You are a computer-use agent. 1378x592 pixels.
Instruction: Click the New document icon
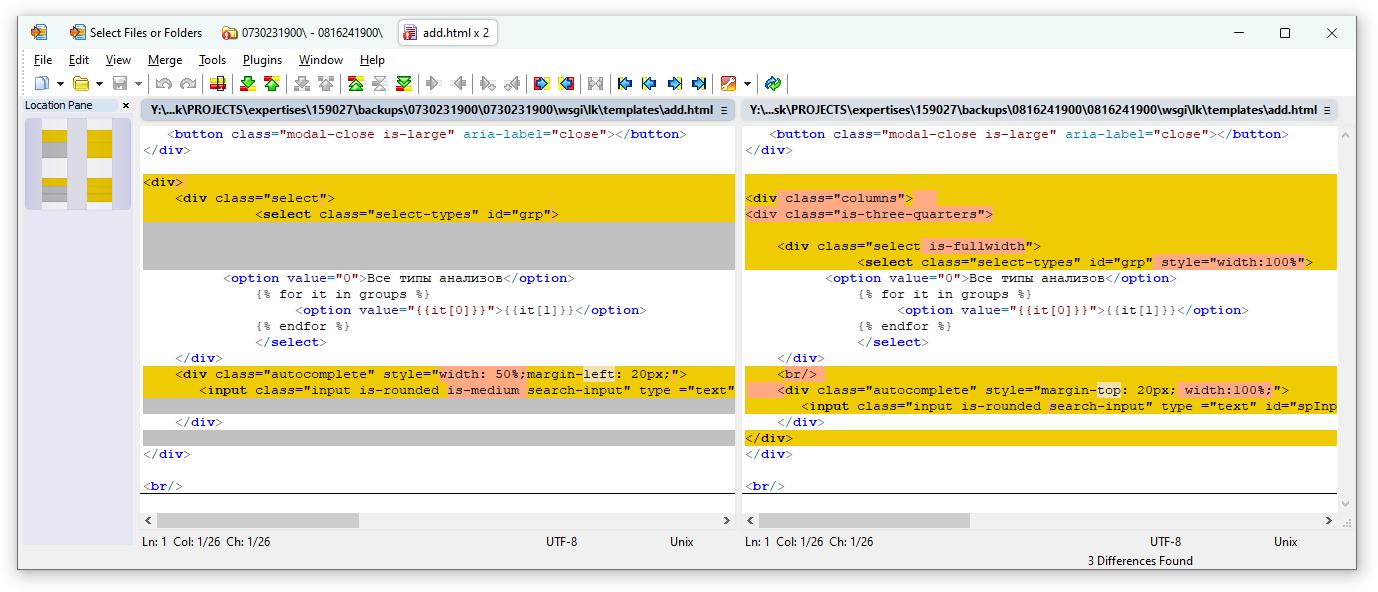42,84
